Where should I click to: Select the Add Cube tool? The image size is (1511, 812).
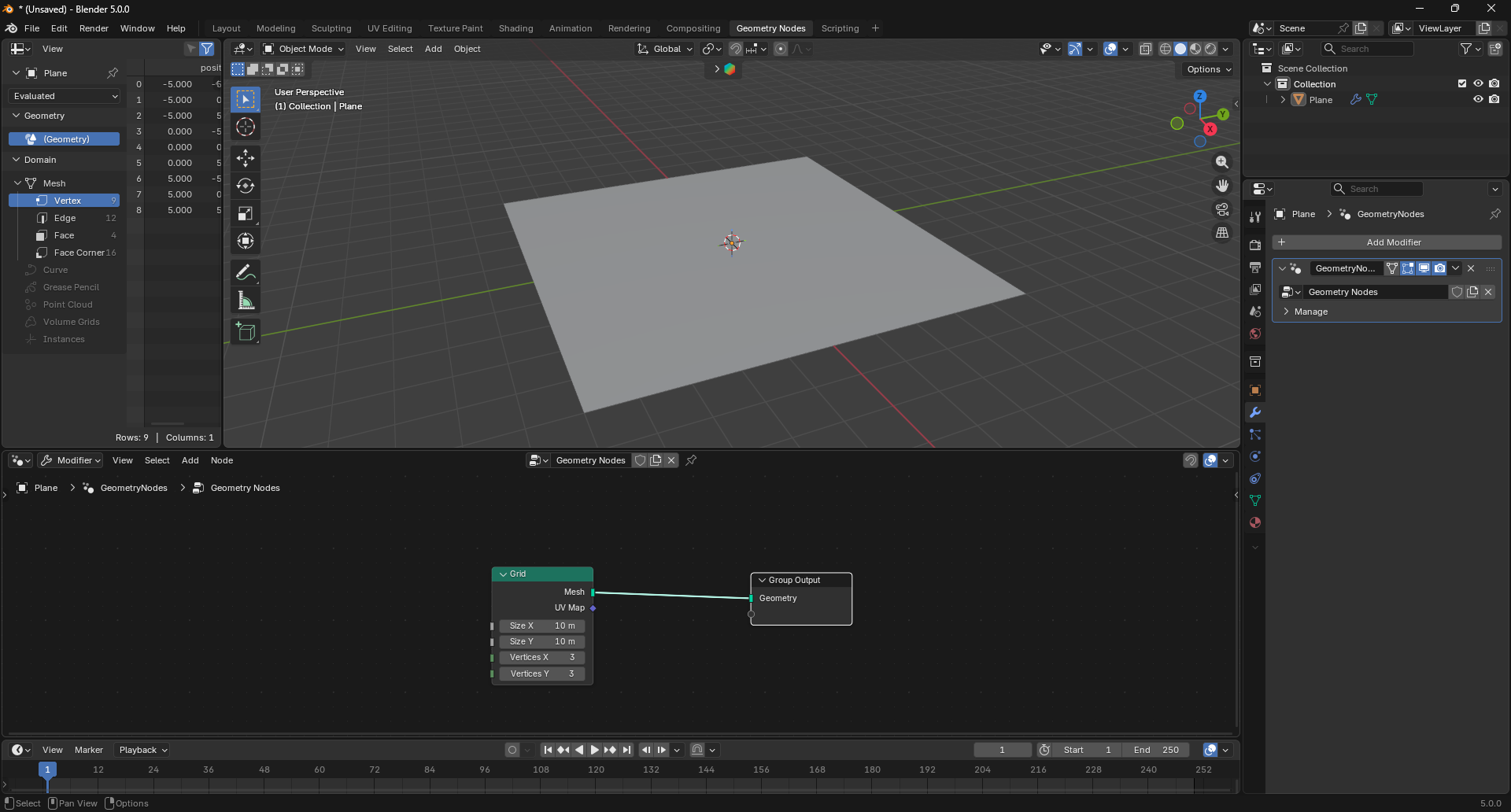click(246, 331)
